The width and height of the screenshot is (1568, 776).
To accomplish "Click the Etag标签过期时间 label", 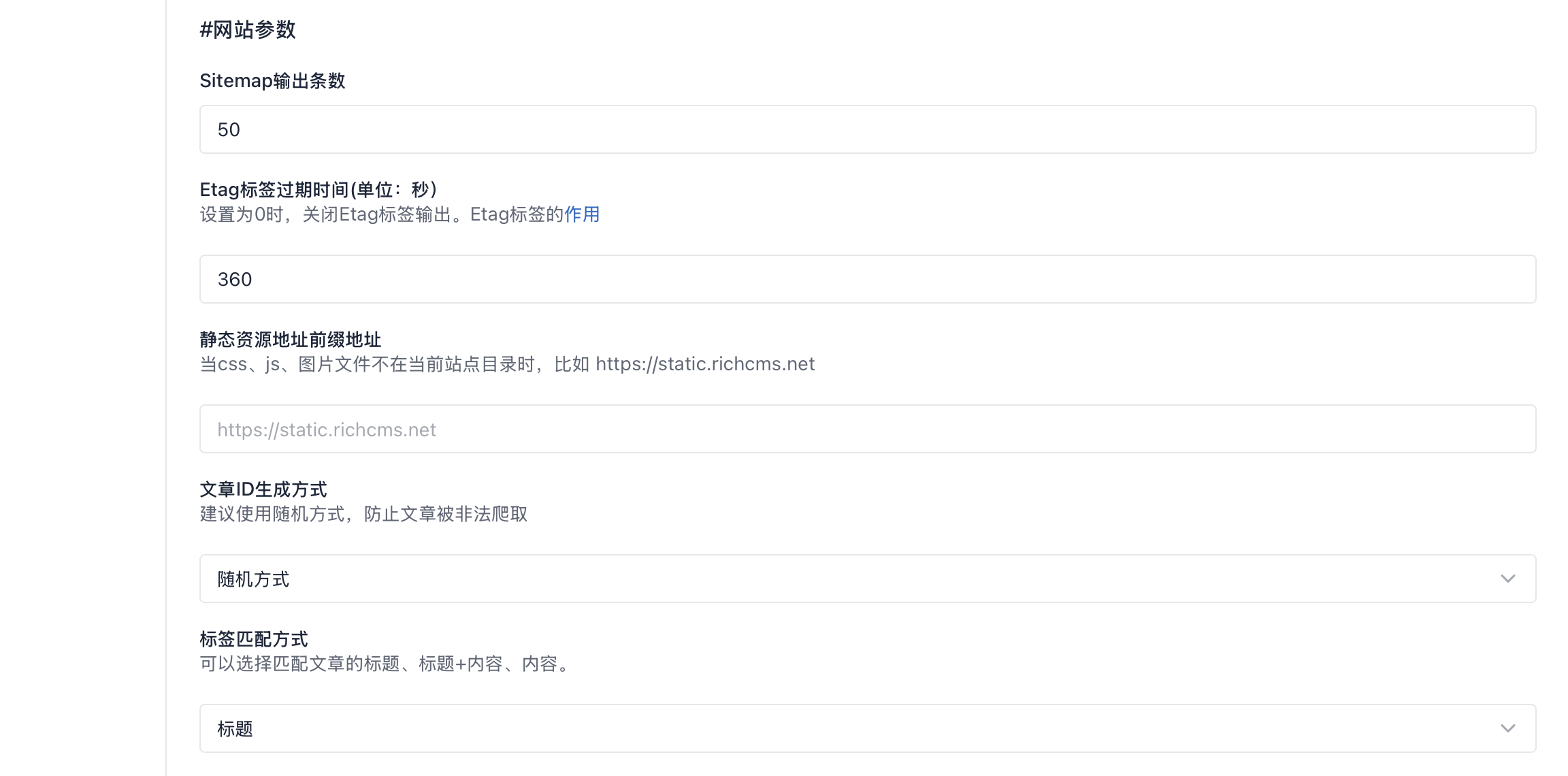I will point(318,189).
